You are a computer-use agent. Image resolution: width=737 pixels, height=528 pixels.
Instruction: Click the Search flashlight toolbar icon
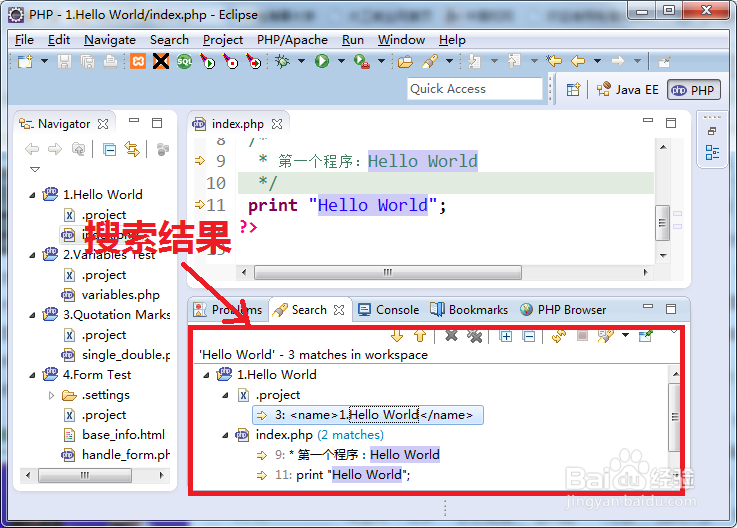(x=430, y=61)
